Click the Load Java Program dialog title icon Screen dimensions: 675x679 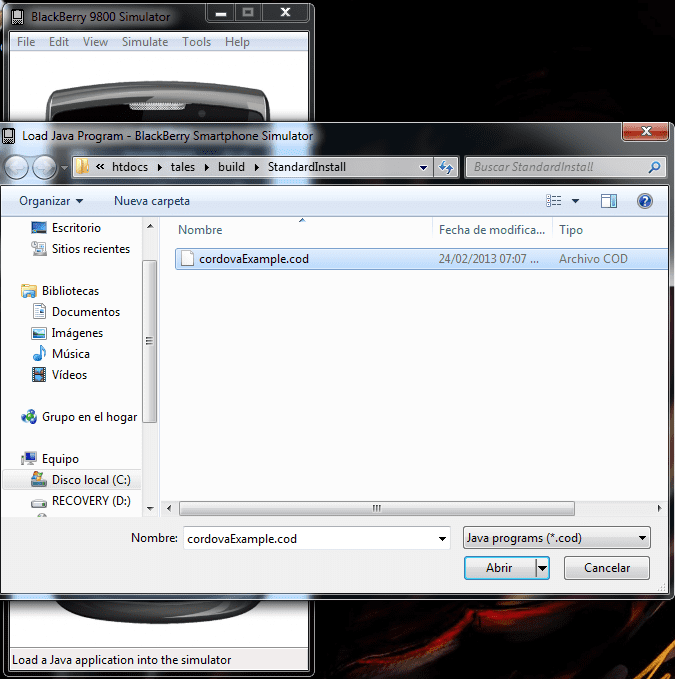9,136
